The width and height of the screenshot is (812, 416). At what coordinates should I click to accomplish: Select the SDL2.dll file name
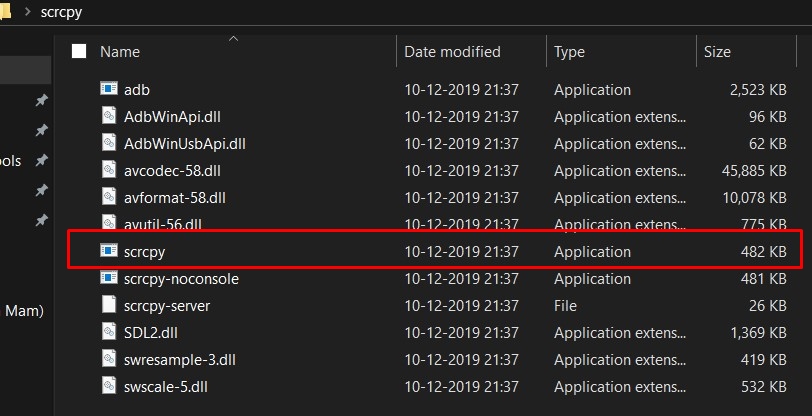click(x=151, y=333)
